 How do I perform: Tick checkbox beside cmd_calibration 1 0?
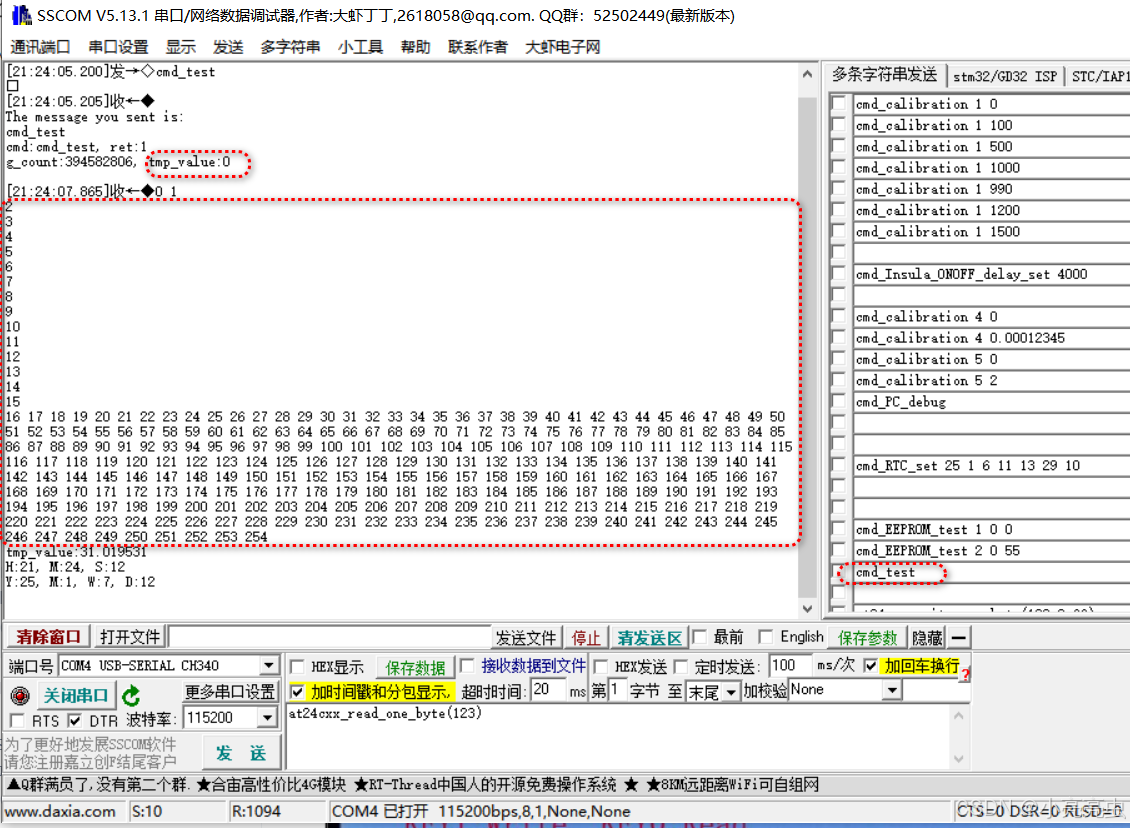(838, 104)
